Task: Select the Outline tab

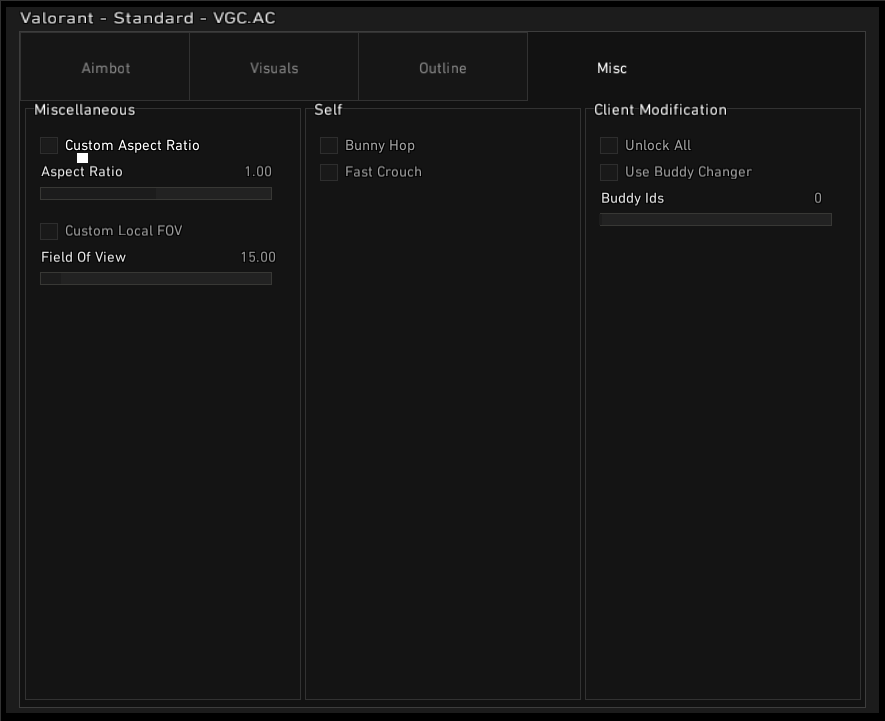Action: coord(442,67)
